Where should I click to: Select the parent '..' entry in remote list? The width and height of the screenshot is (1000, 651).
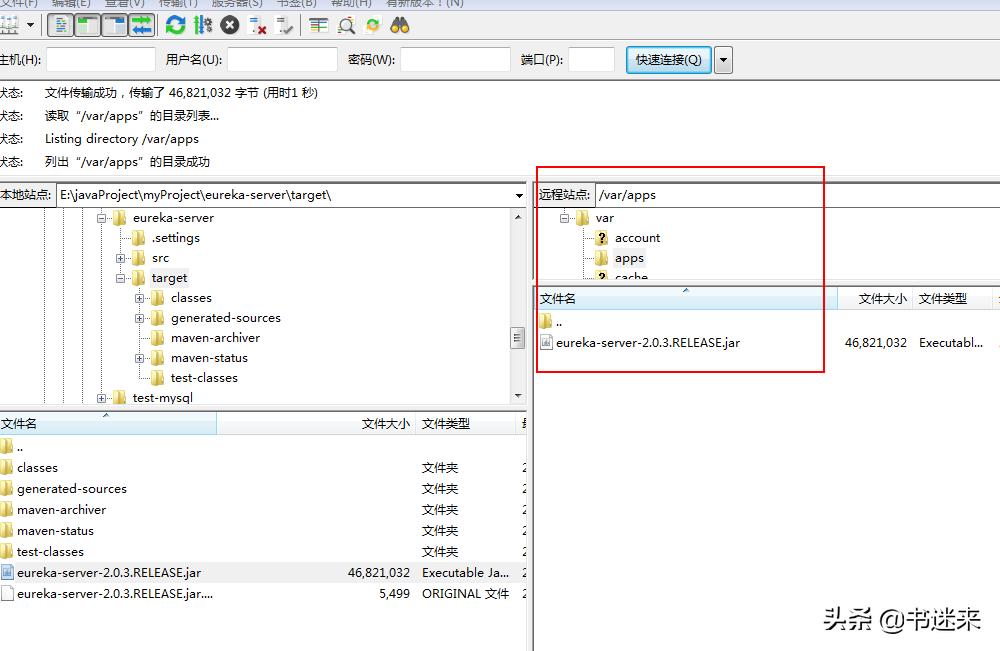[x=768, y=322]
